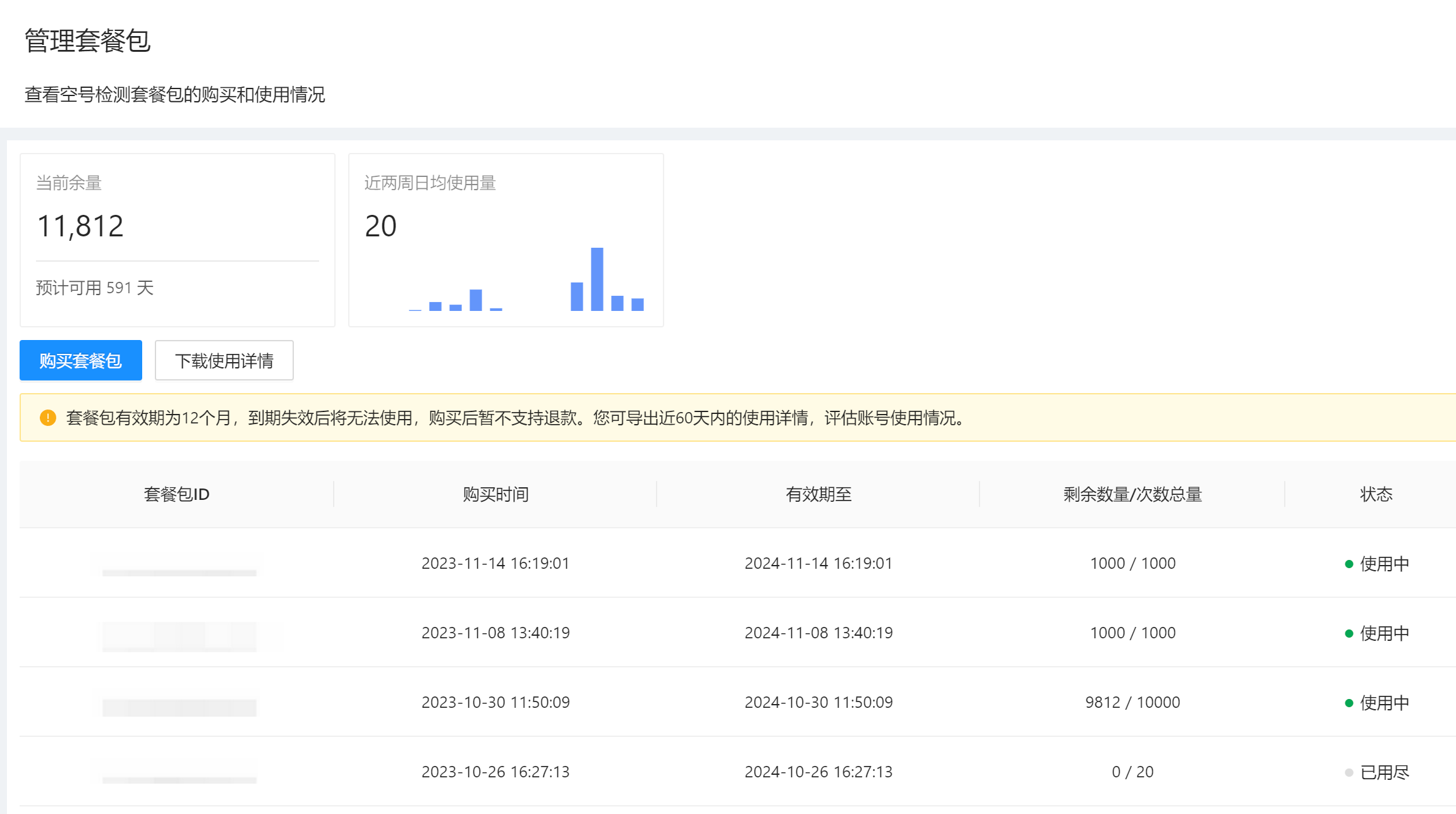Select the 已用尽 status on the last row
Viewport: 1456px width, 814px height.
[x=1384, y=772]
